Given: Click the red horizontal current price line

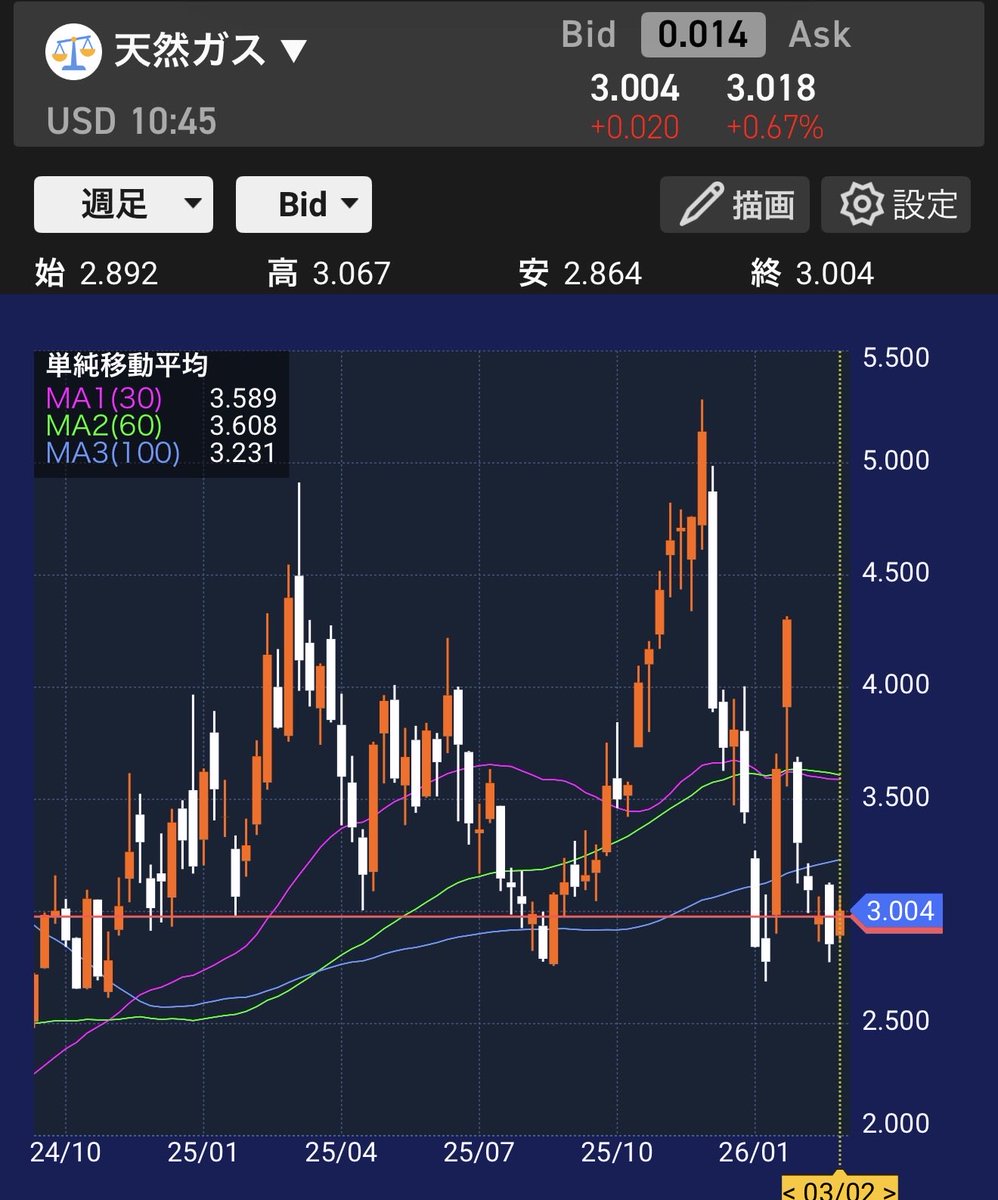Looking at the screenshot, I should point(440,915).
